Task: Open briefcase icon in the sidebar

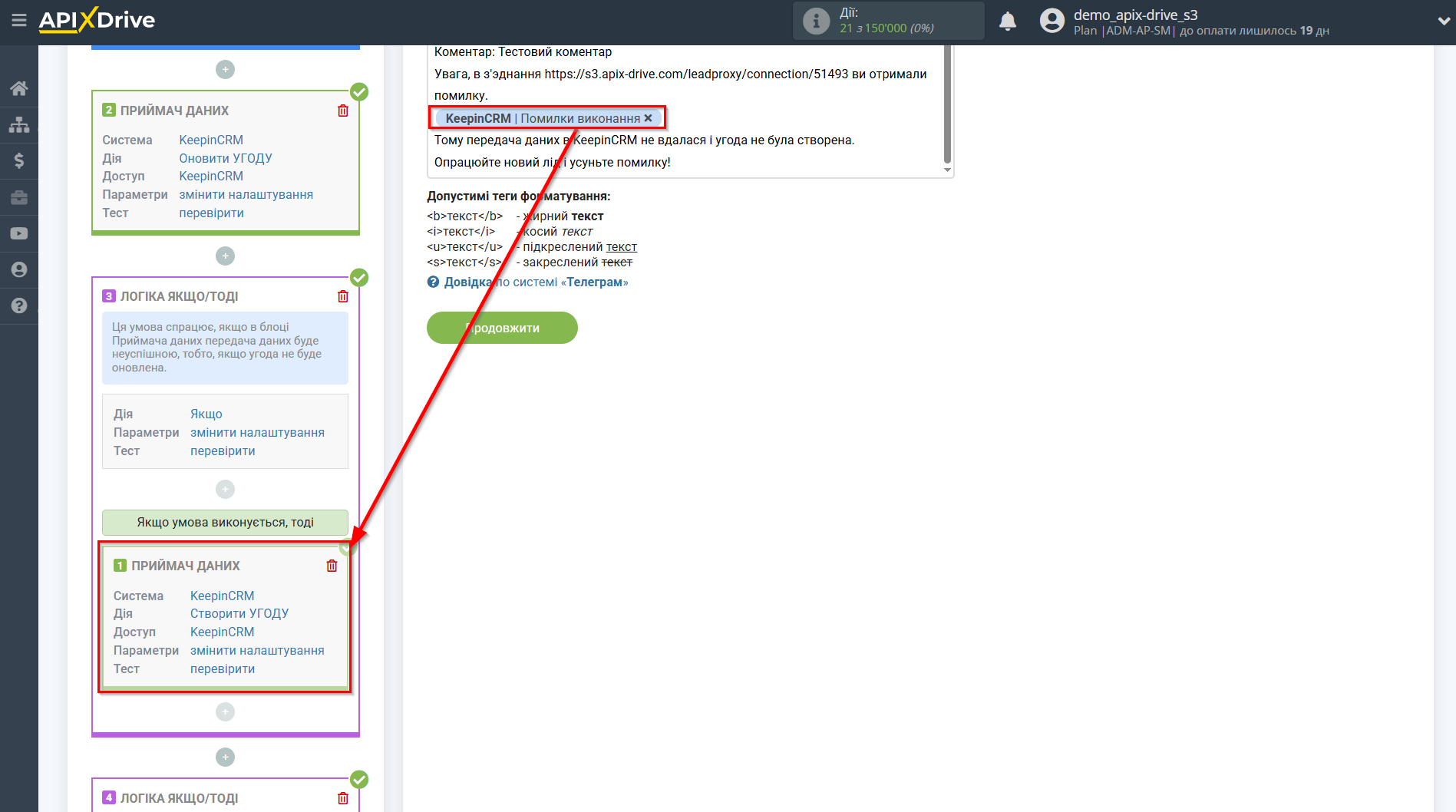Action: tap(19, 197)
